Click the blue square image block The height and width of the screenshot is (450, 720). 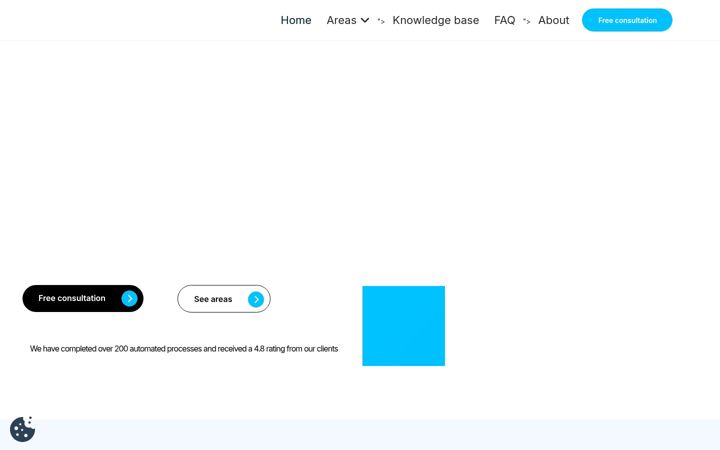click(x=404, y=326)
